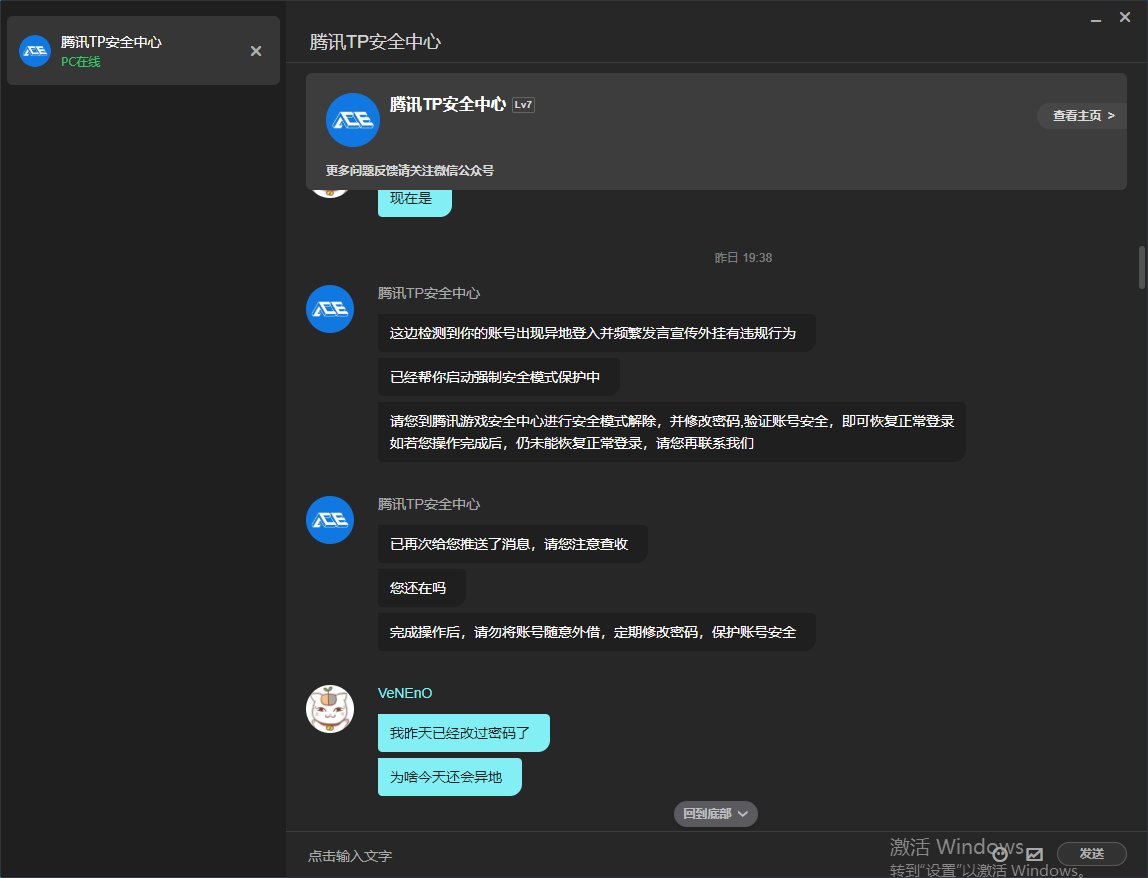1148x878 pixels.
Task: Click VeNEnO's cat avatar
Action: 329,709
